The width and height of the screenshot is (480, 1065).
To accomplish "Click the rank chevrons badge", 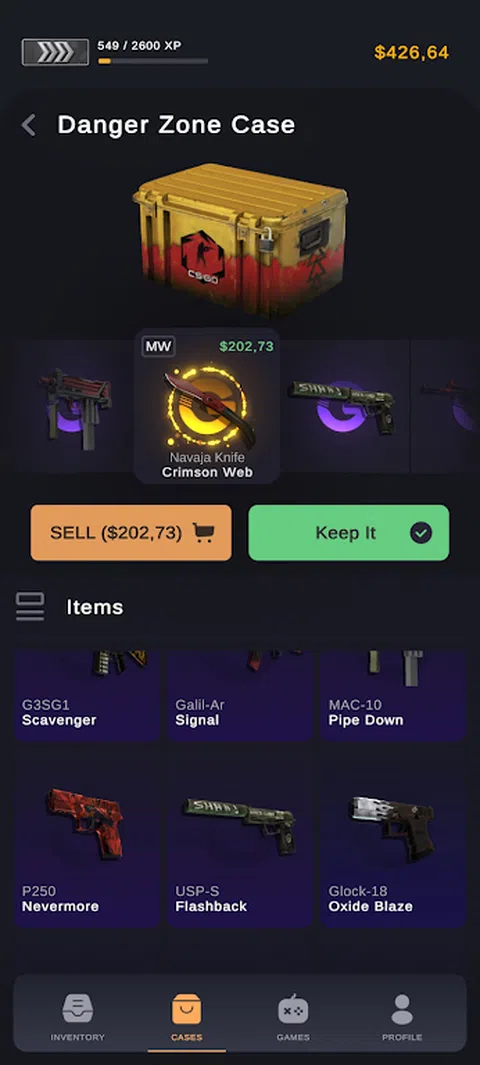I will click(x=55, y=52).
